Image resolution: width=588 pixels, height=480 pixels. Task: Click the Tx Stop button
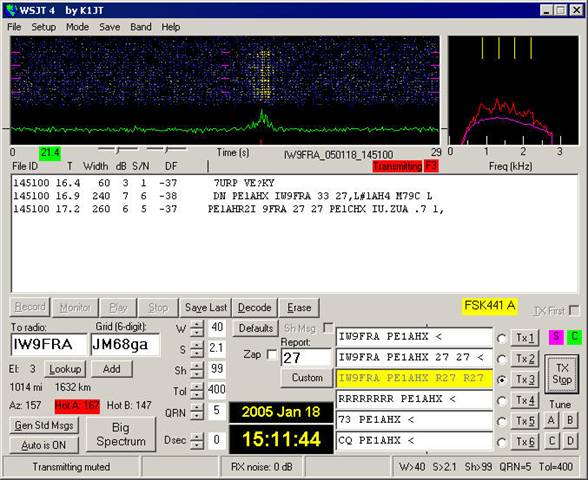[x=561, y=374]
